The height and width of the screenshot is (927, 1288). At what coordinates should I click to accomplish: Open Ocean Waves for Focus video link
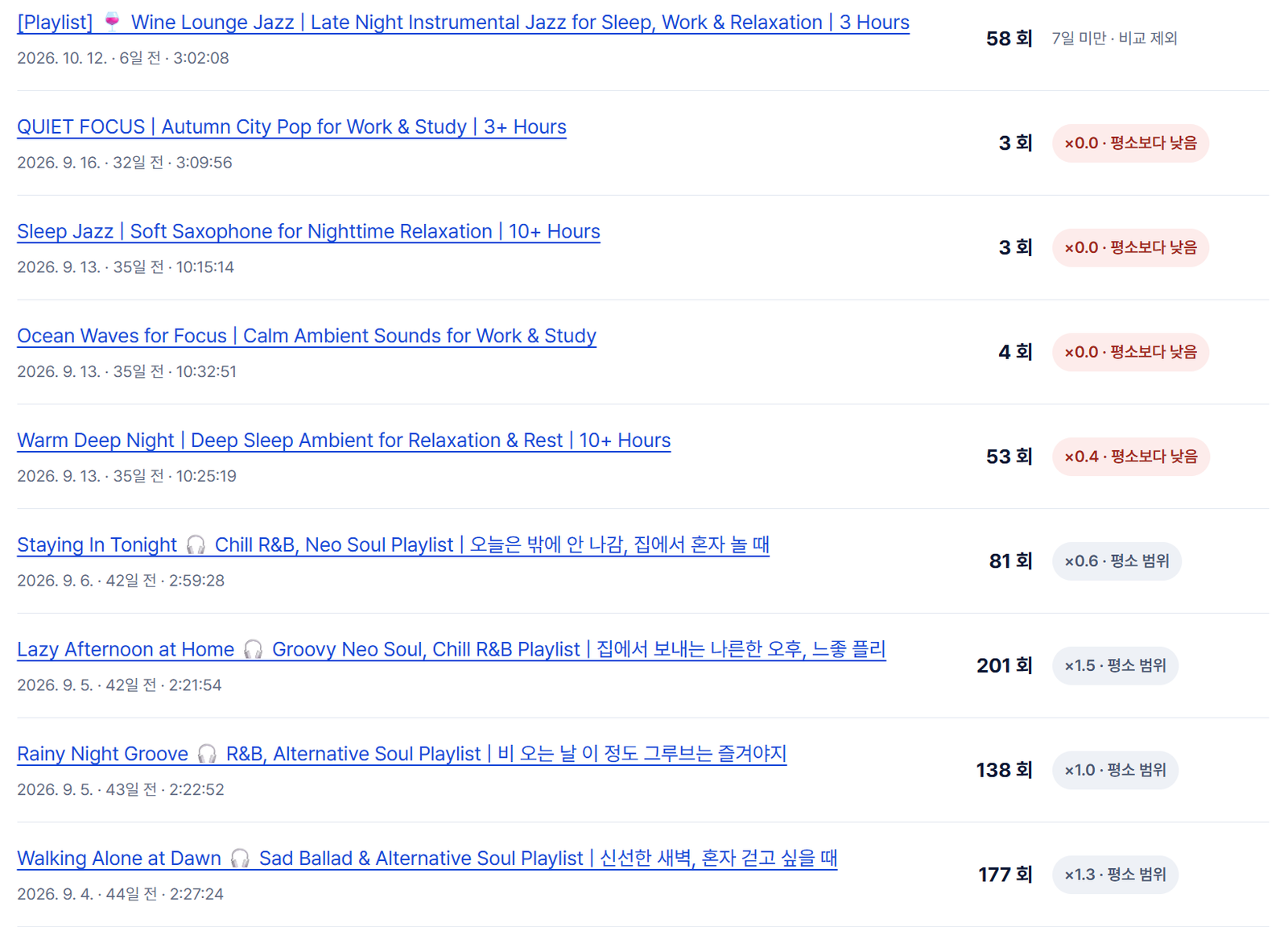click(307, 336)
